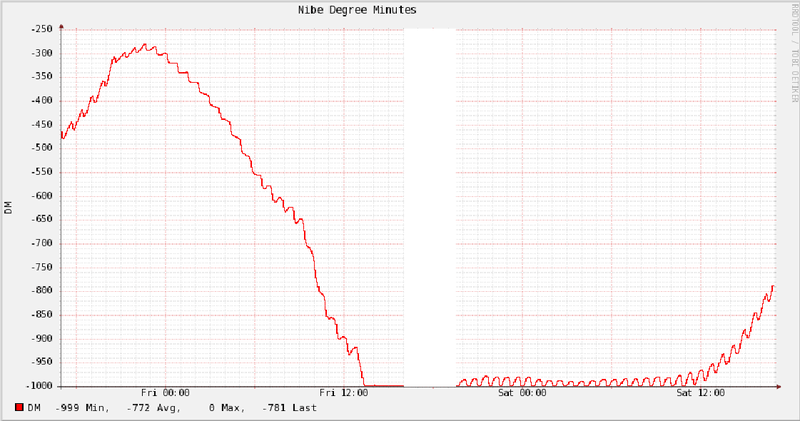
Task: Click the '-500' y-axis label
Action: (41, 148)
